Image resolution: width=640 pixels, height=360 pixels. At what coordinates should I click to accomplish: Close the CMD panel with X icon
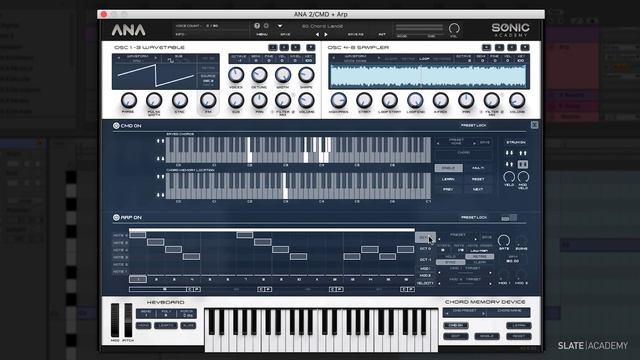pyautogui.click(x=534, y=125)
